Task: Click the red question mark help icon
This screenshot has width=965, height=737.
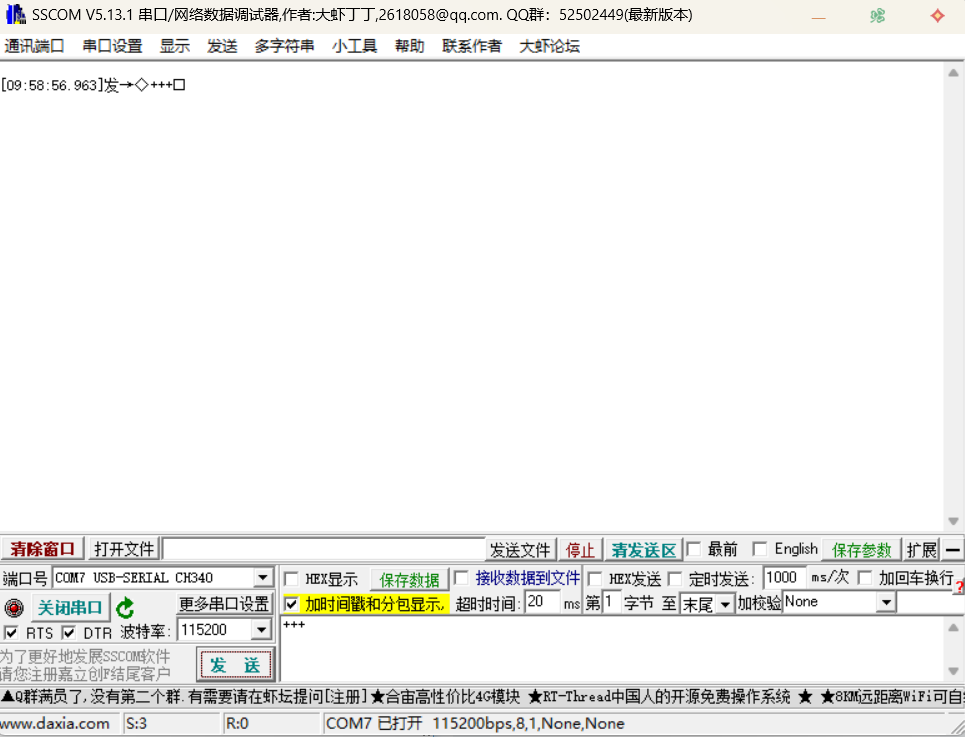Action: [959, 589]
